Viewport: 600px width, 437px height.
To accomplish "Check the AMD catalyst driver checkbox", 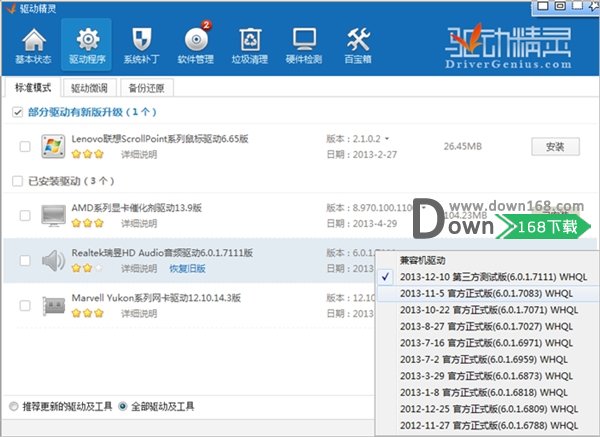I will click(25, 215).
